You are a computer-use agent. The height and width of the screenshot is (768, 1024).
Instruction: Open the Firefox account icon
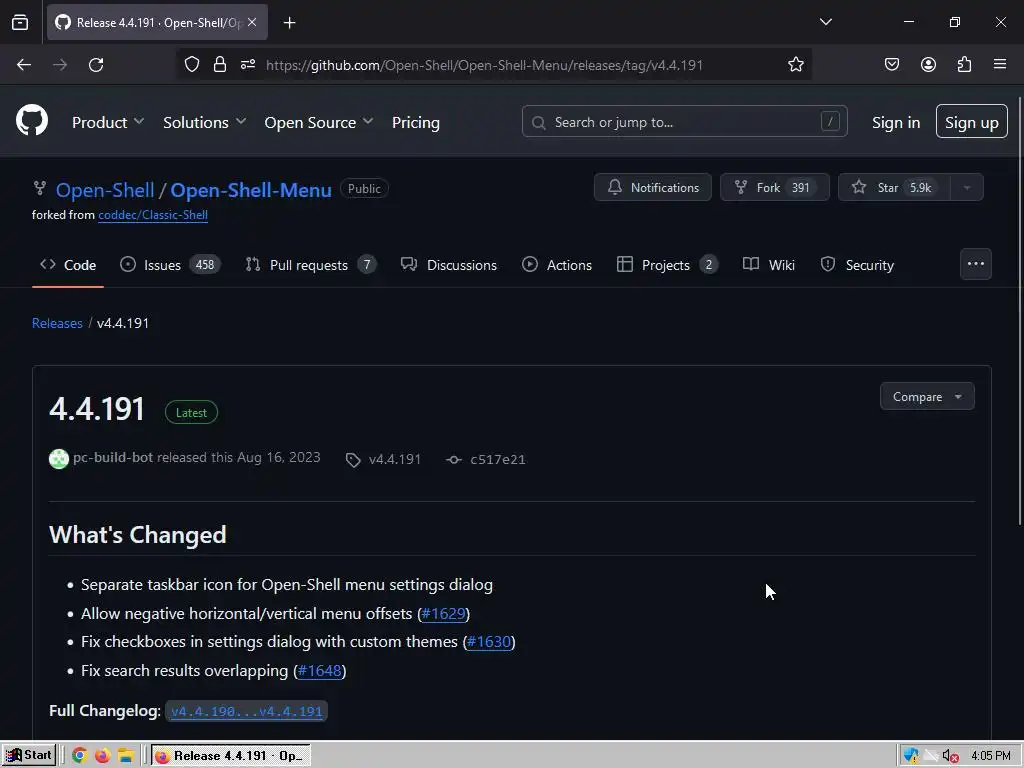(x=928, y=64)
